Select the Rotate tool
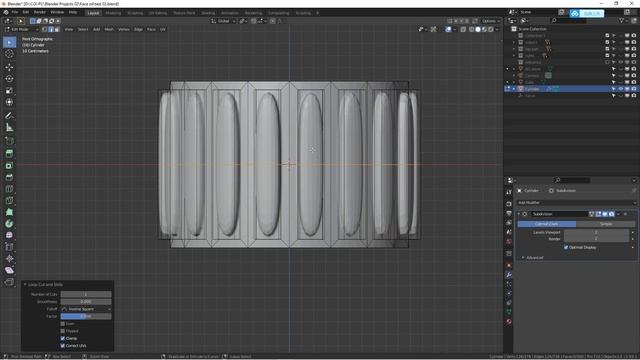This screenshot has height=360, width=640. coord(9,79)
